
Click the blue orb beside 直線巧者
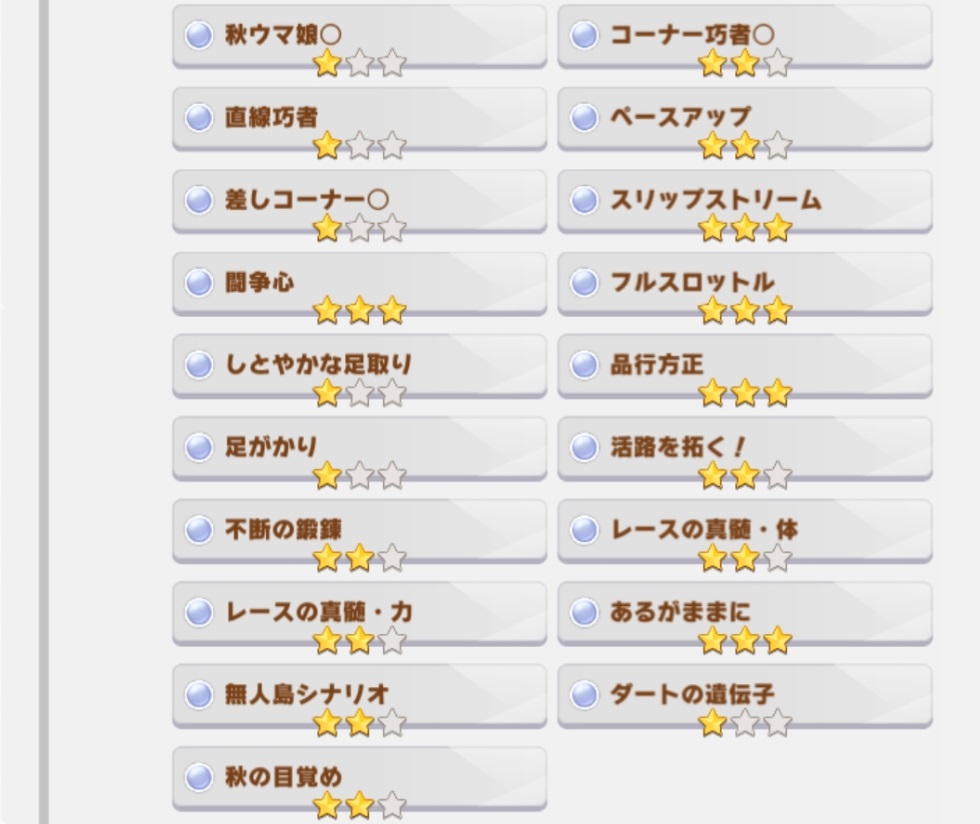click(x=199, y=118)
